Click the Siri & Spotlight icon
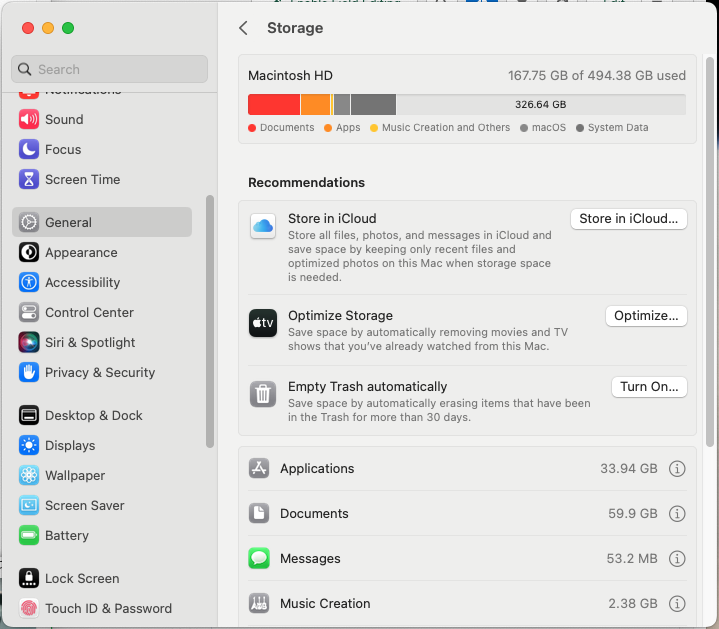This screenshot has height=629, width=719. pos(28,342)
